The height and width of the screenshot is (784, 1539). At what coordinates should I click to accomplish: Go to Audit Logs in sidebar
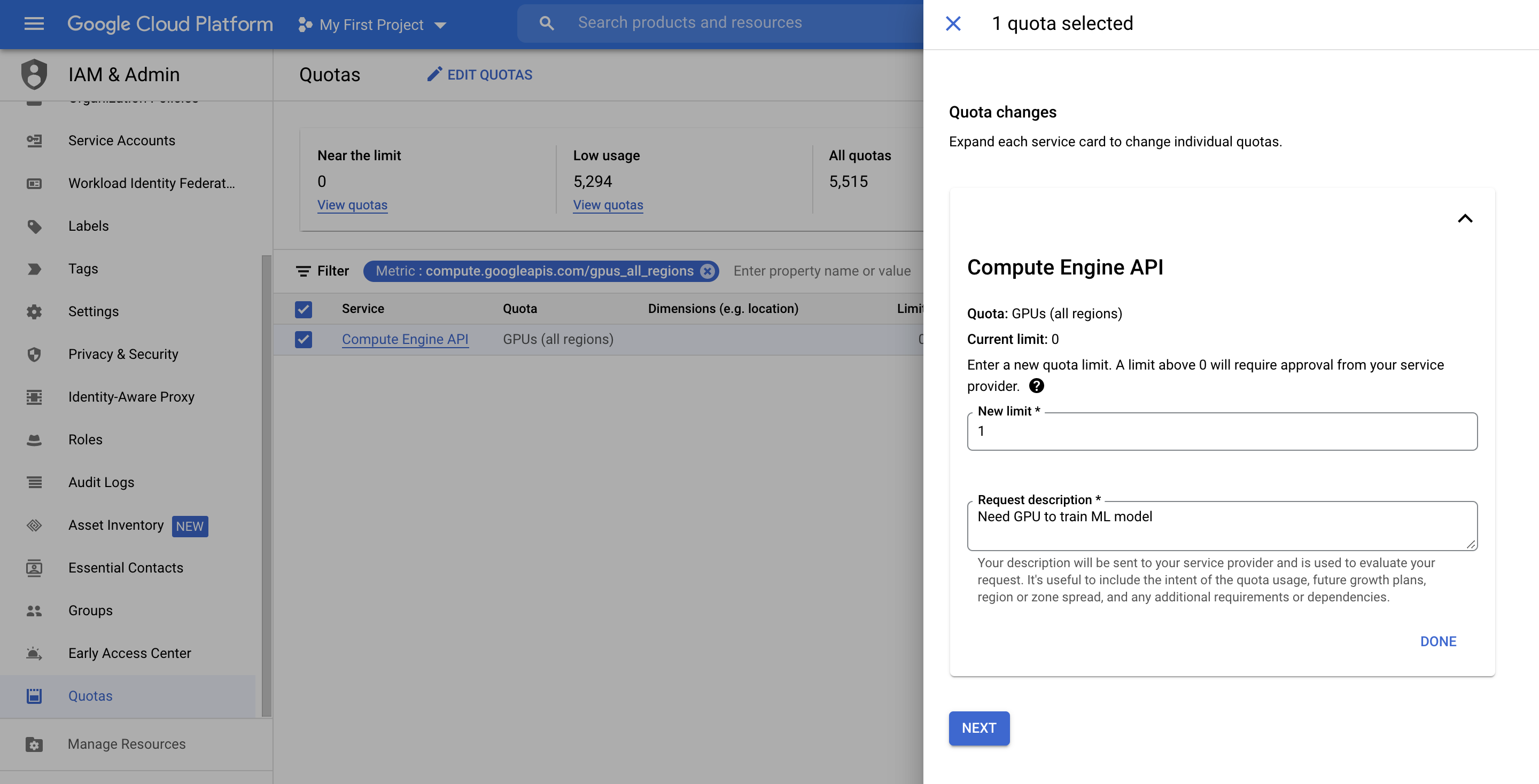101,482
